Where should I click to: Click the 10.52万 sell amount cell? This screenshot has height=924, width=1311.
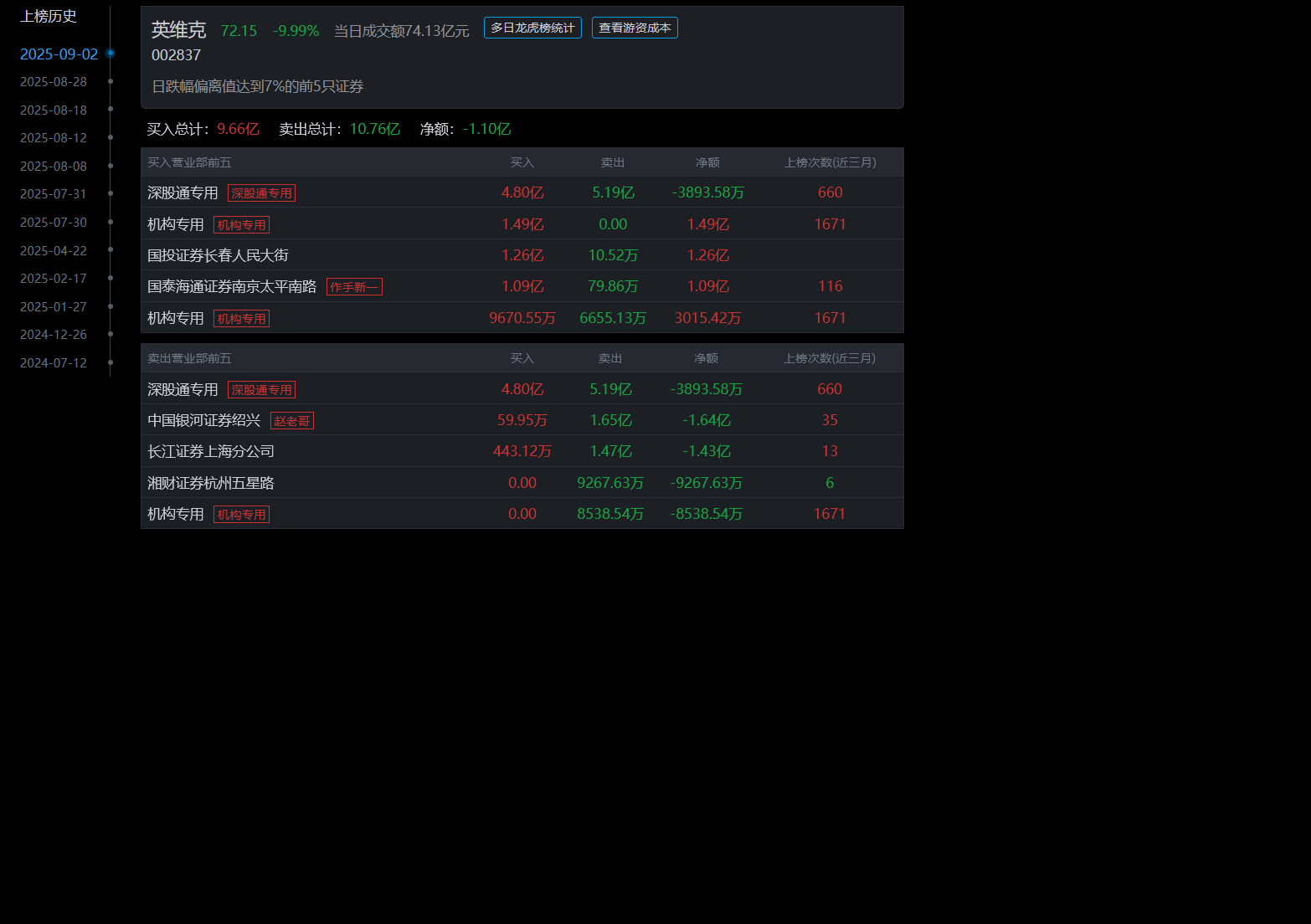(613, 255)
